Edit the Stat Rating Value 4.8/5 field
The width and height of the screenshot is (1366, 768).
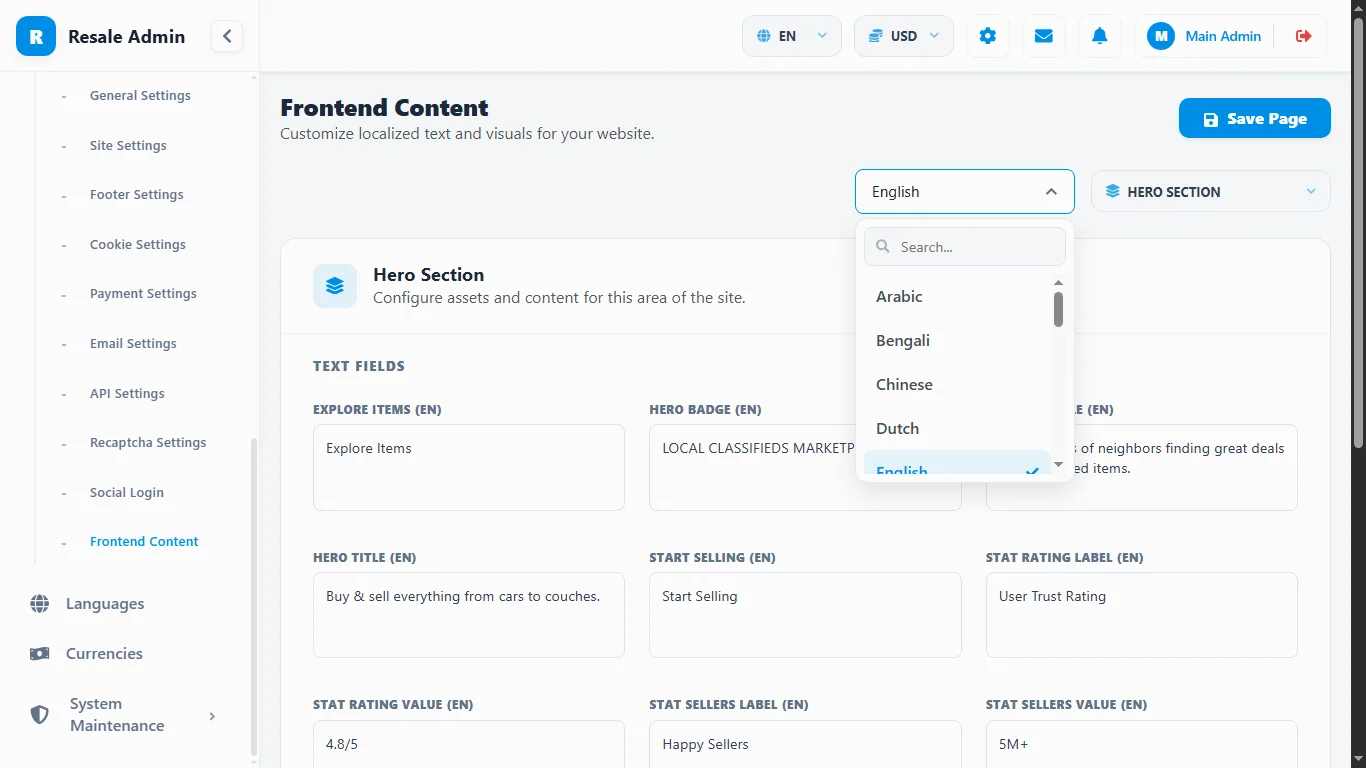469,744
